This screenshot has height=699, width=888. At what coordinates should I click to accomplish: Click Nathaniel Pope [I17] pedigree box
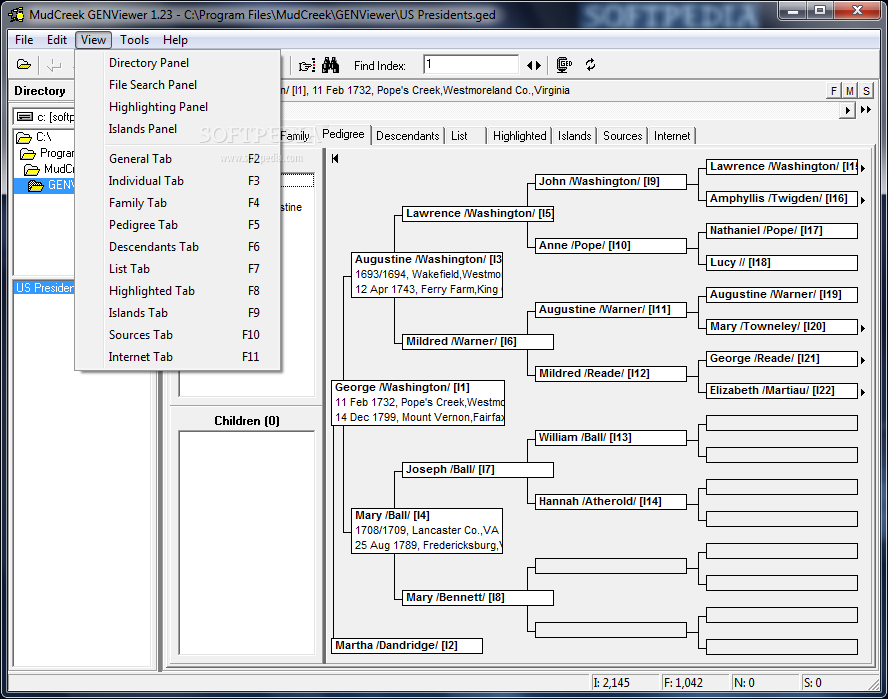(x=782, y=231)
